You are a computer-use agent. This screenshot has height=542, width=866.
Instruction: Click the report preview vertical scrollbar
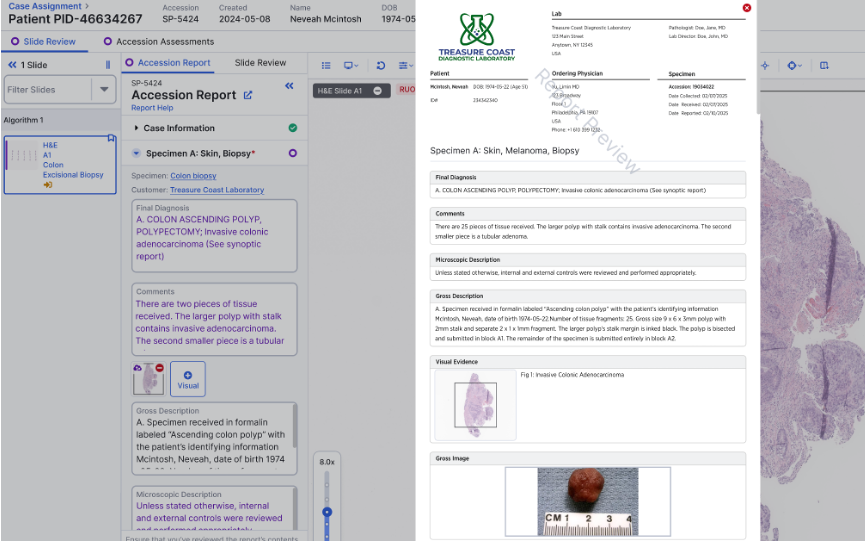click(758, 58)
